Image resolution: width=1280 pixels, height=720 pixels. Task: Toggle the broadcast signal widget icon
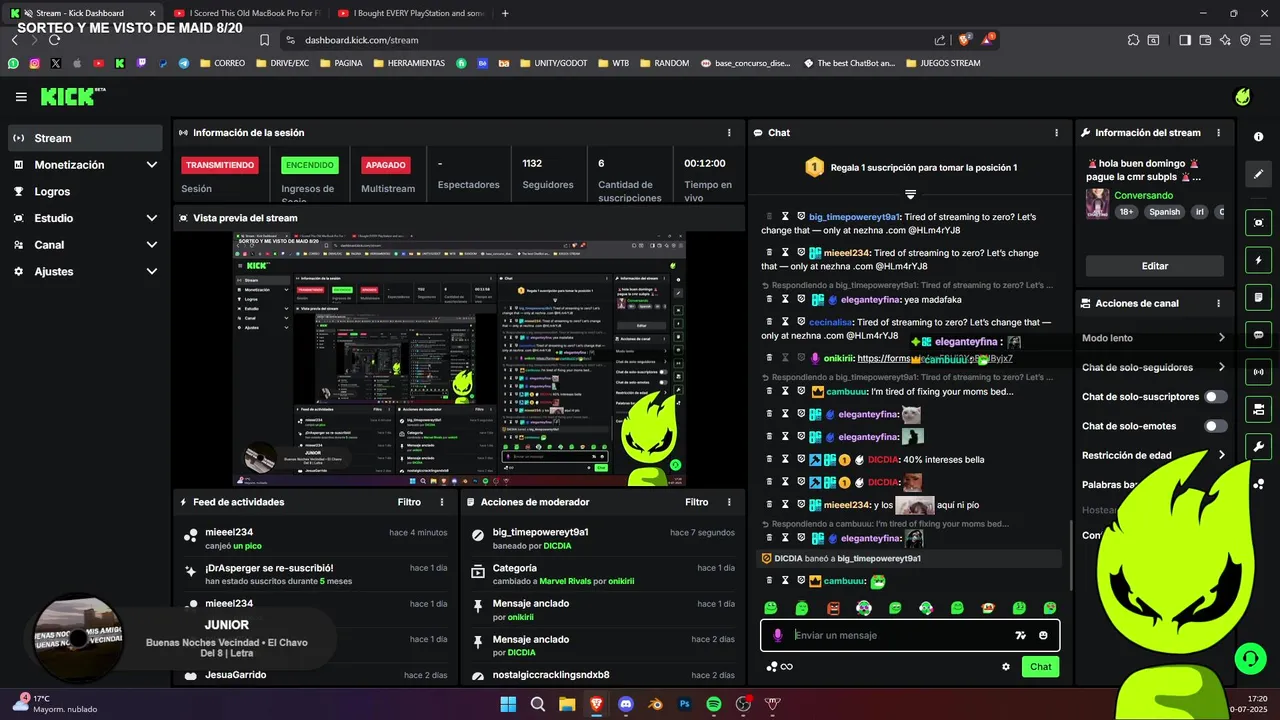click(x=1259, y=372)
